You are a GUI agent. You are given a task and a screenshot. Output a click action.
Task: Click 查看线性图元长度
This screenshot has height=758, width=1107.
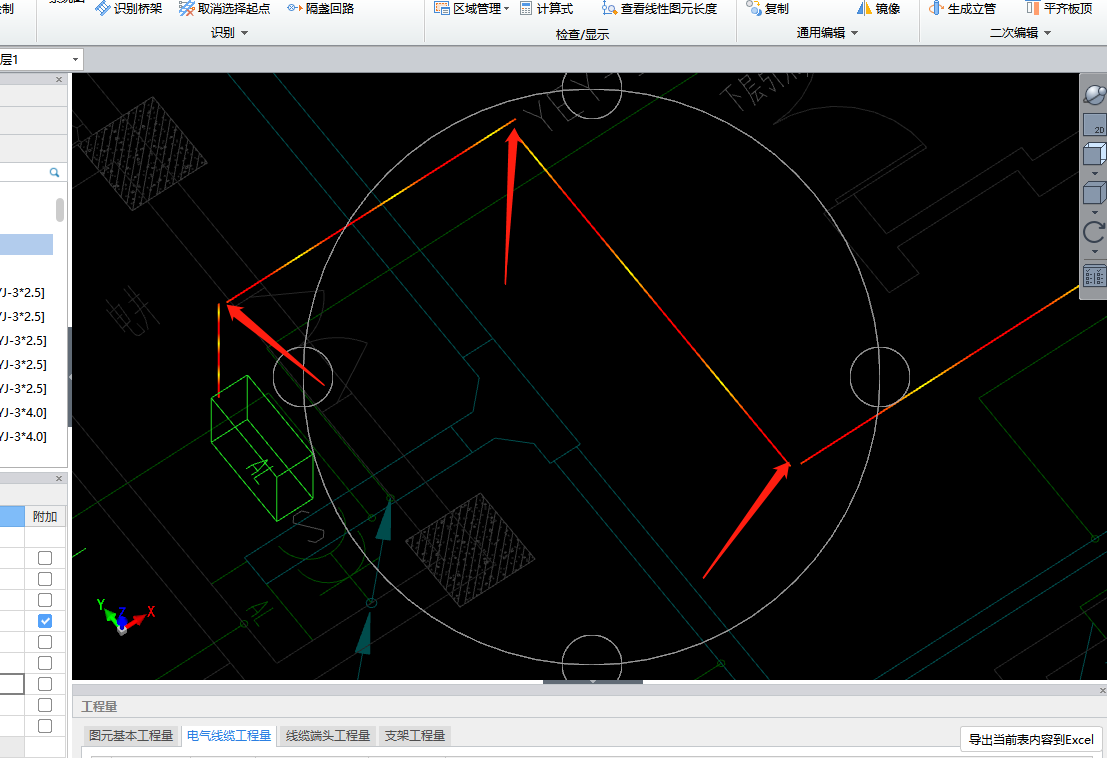pyautogui.click(x=659, y=8)
